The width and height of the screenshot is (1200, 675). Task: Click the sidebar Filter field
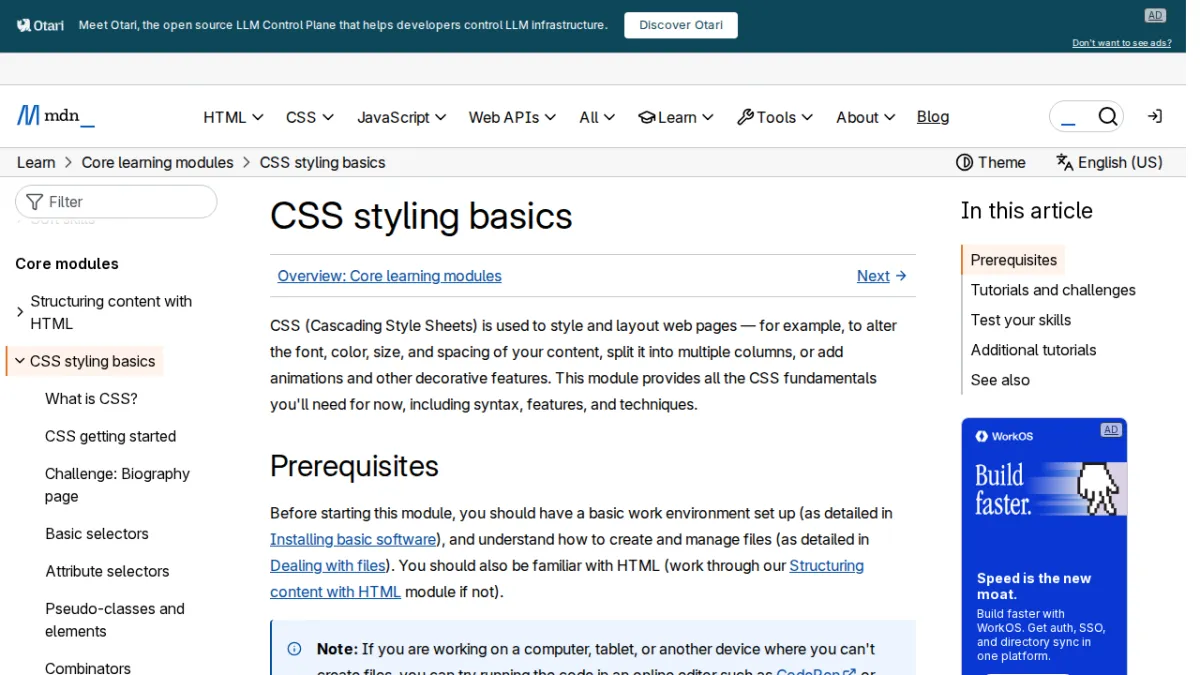click(x=116, y=201)
